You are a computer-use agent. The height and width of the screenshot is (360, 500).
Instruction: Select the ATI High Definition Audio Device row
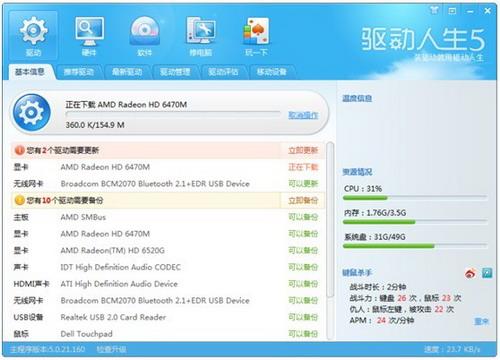(x=168, y=284)
